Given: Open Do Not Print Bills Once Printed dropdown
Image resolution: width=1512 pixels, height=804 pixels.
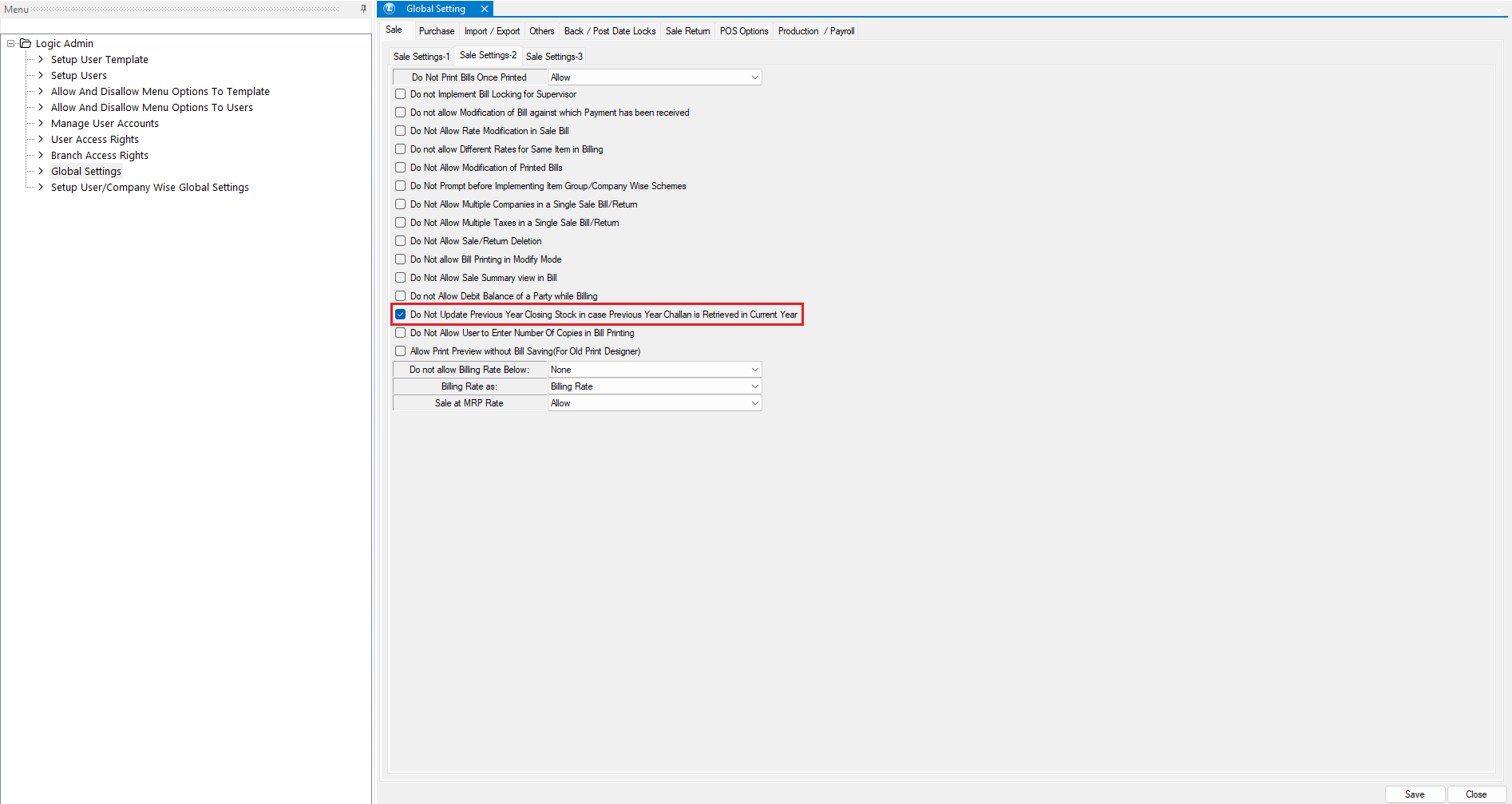Looking at the screenshot, I should pos(754,77).
